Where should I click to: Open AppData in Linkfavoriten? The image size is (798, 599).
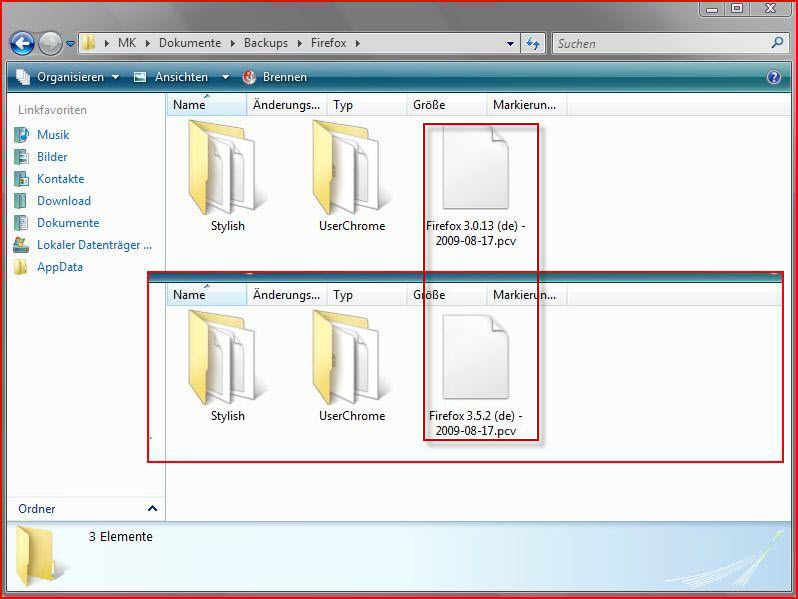coord(60,267)
